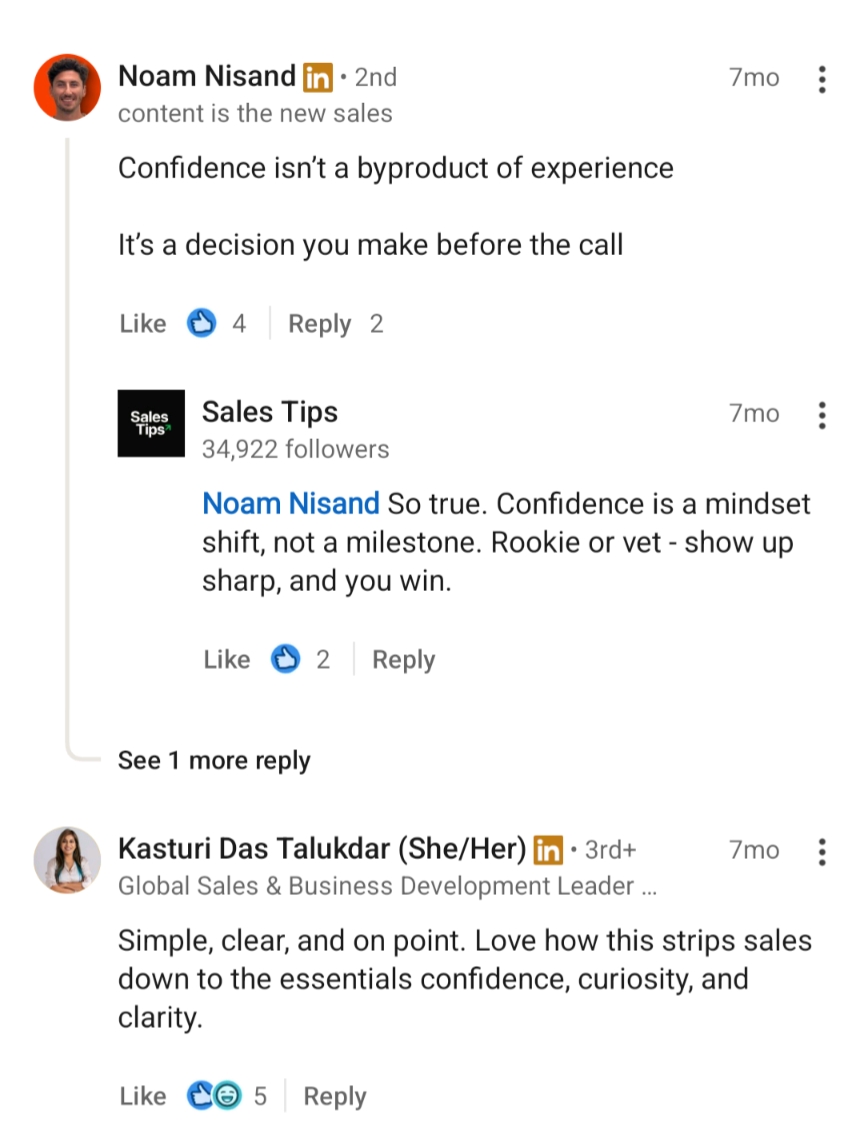Like Noam Nisand's comment
This screenshot has width=864, height=1137.
click(143, 324)
